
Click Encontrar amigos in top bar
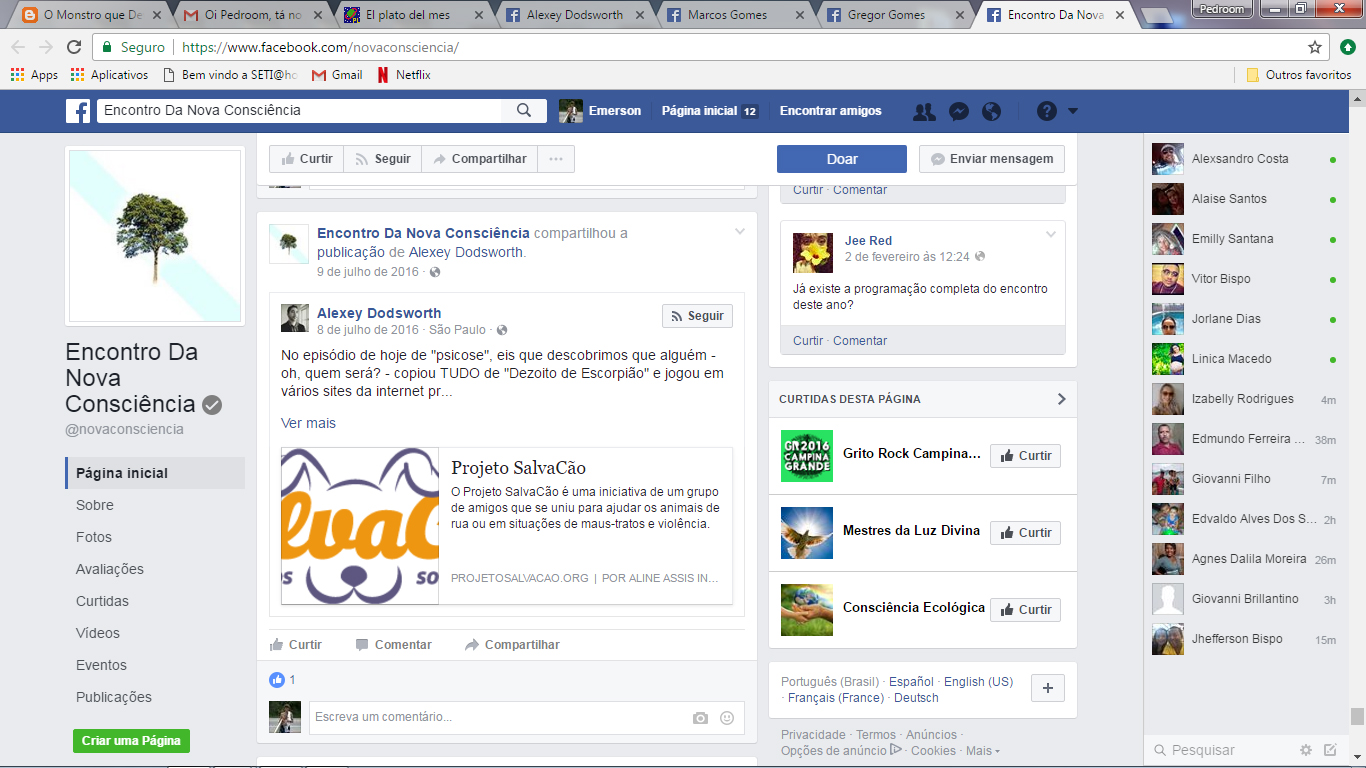click(x=830, y=111)
